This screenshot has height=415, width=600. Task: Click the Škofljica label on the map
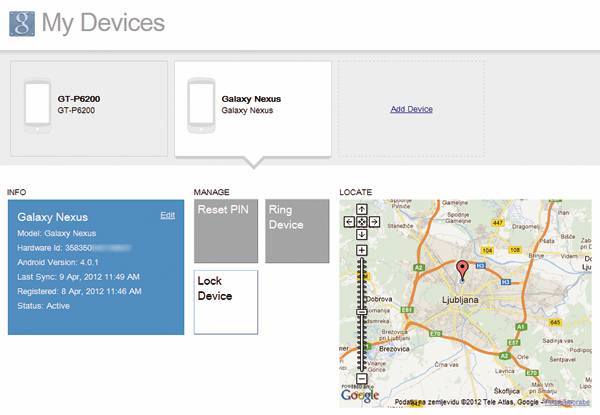[x=507, y=391]
